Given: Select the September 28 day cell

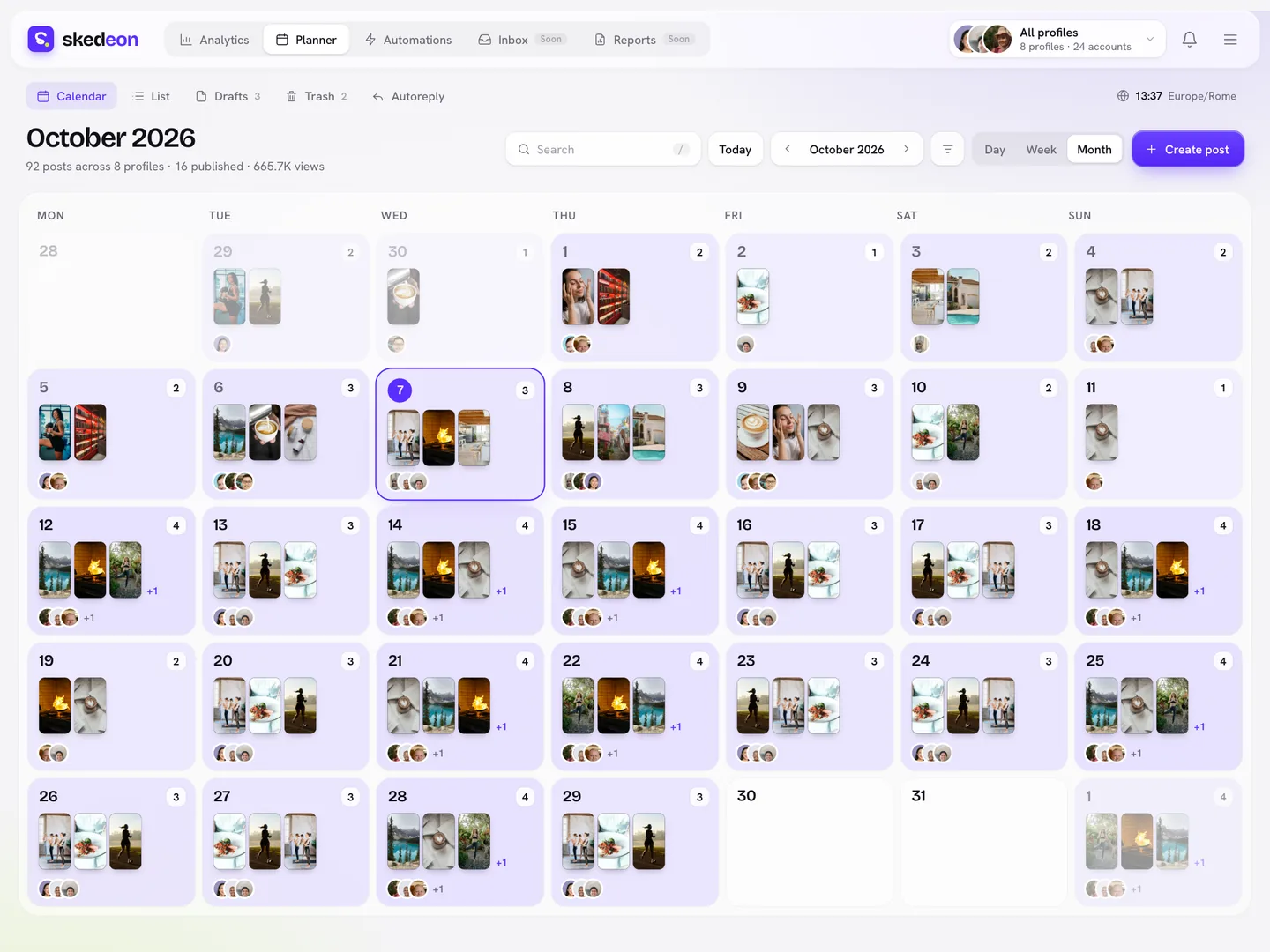Looking at the screenshot, I should click(x=111, y=297).
